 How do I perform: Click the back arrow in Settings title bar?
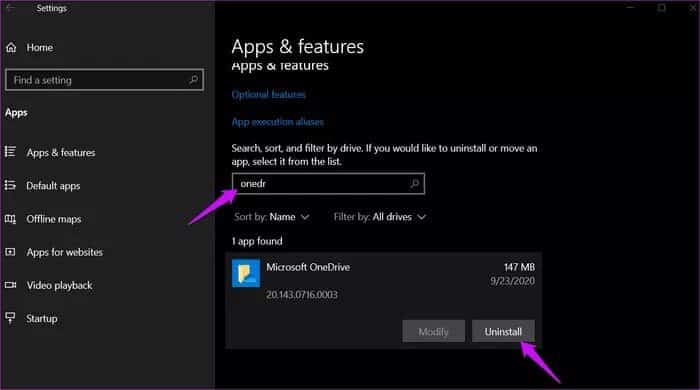click(11, 8)
